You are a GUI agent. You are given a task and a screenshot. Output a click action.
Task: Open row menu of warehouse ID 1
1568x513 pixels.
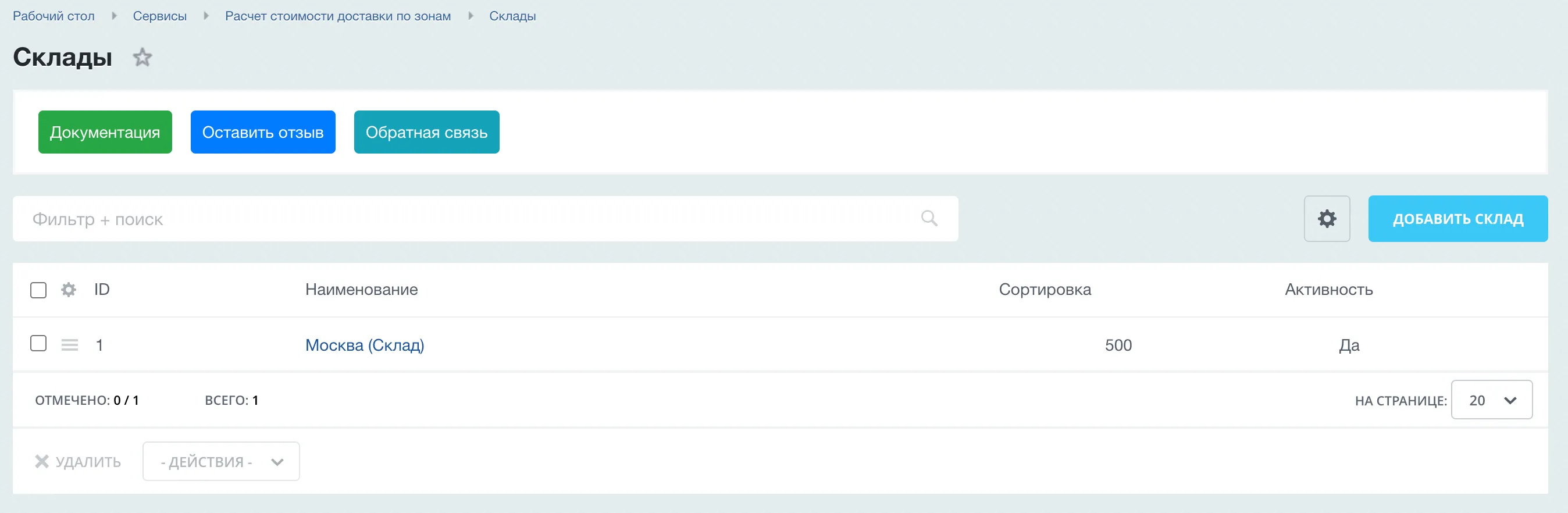[x=70, y=345]
